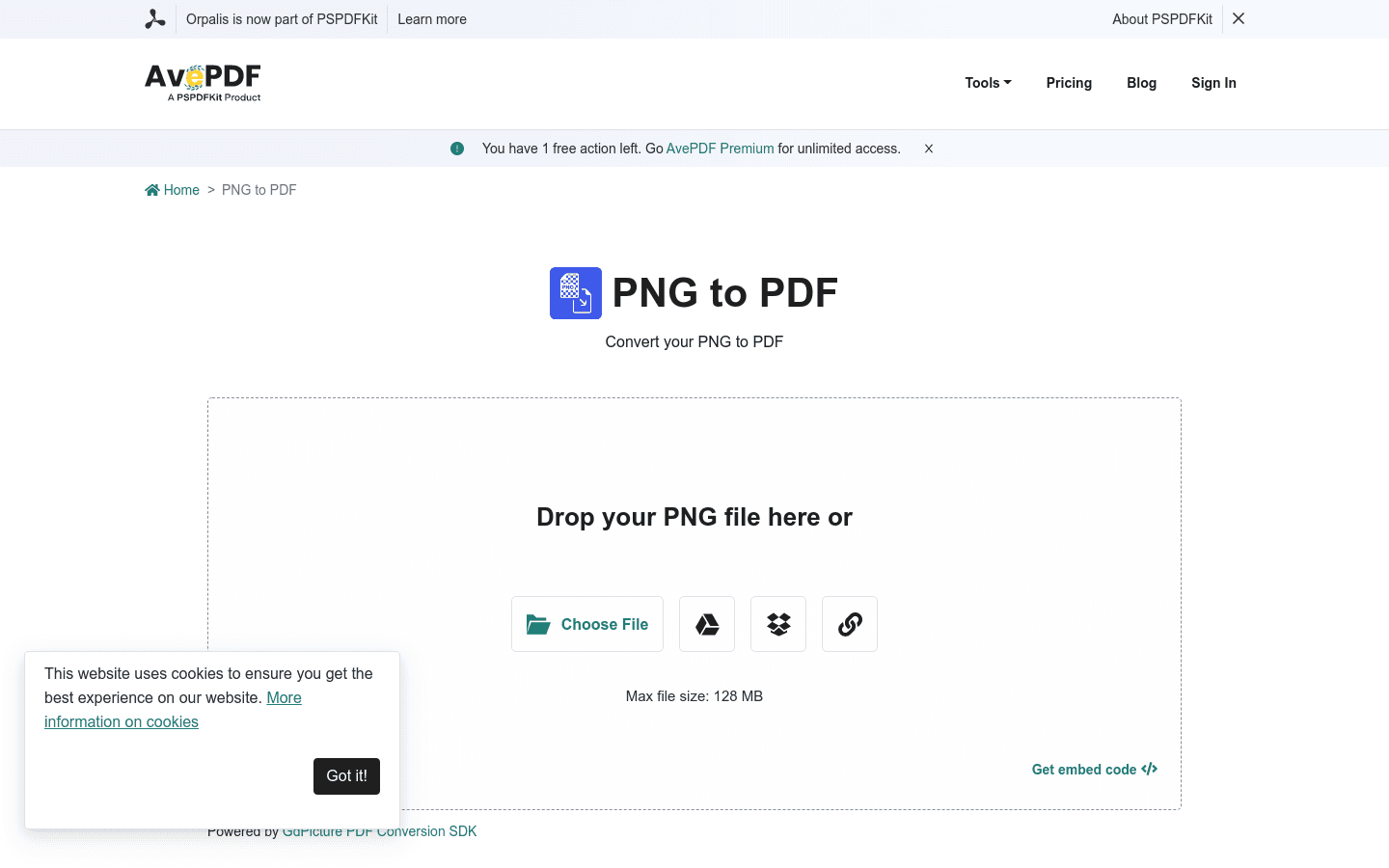Open the Pricing page
The height and width of the screenshot is (868, 1389).
pos(1069,83)
